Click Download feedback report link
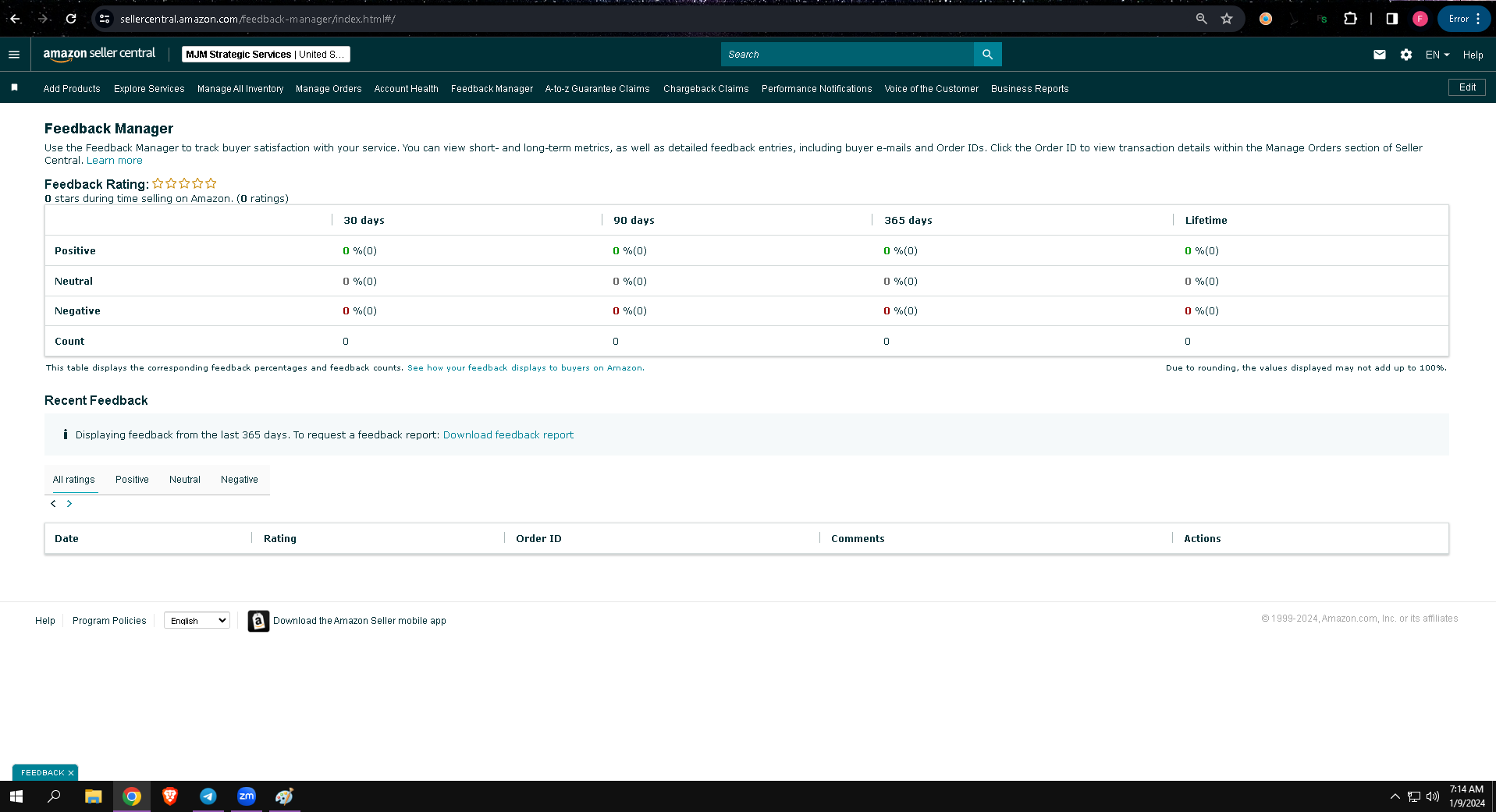 [x=508, y=435]
